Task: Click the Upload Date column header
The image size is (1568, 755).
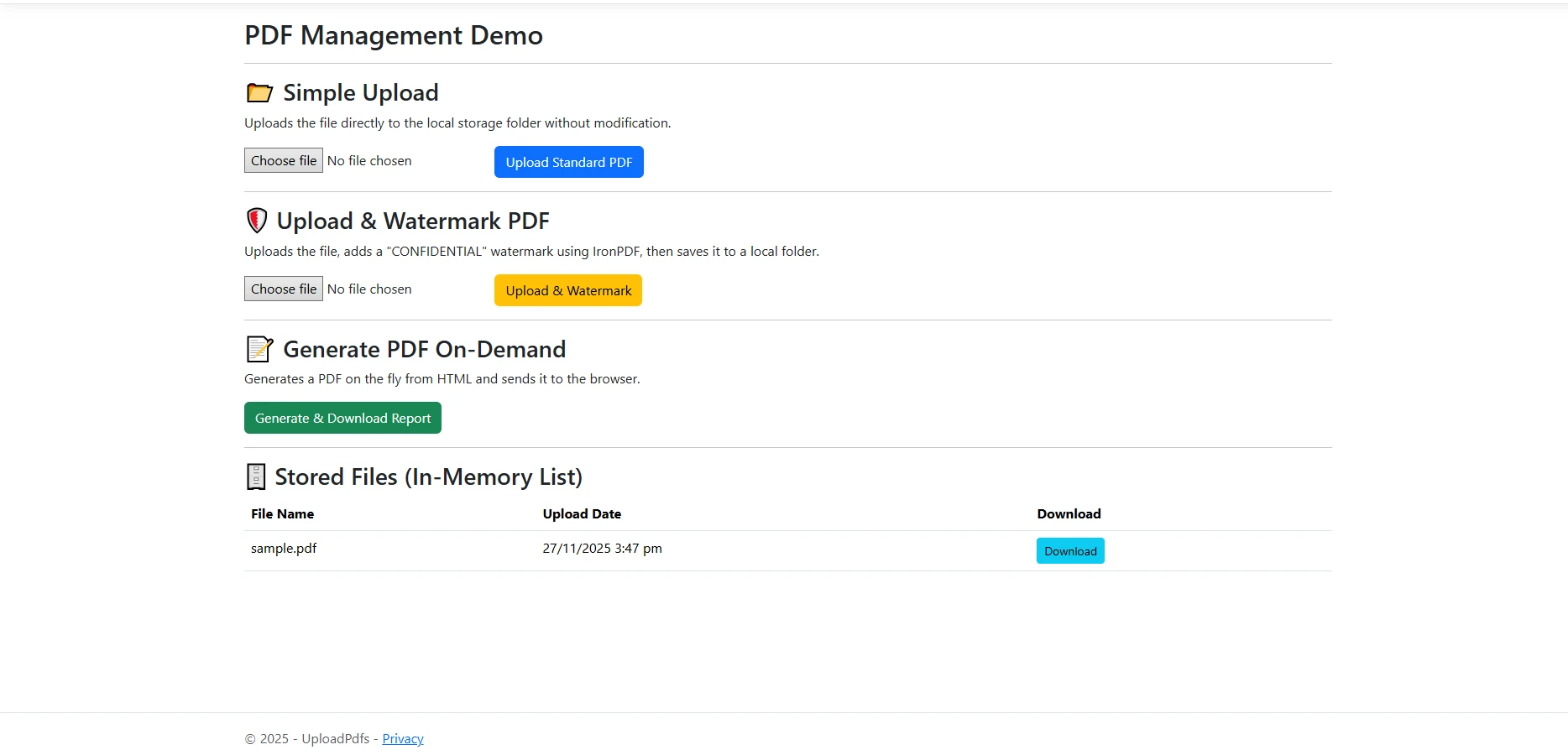Action: click(582, 513)
